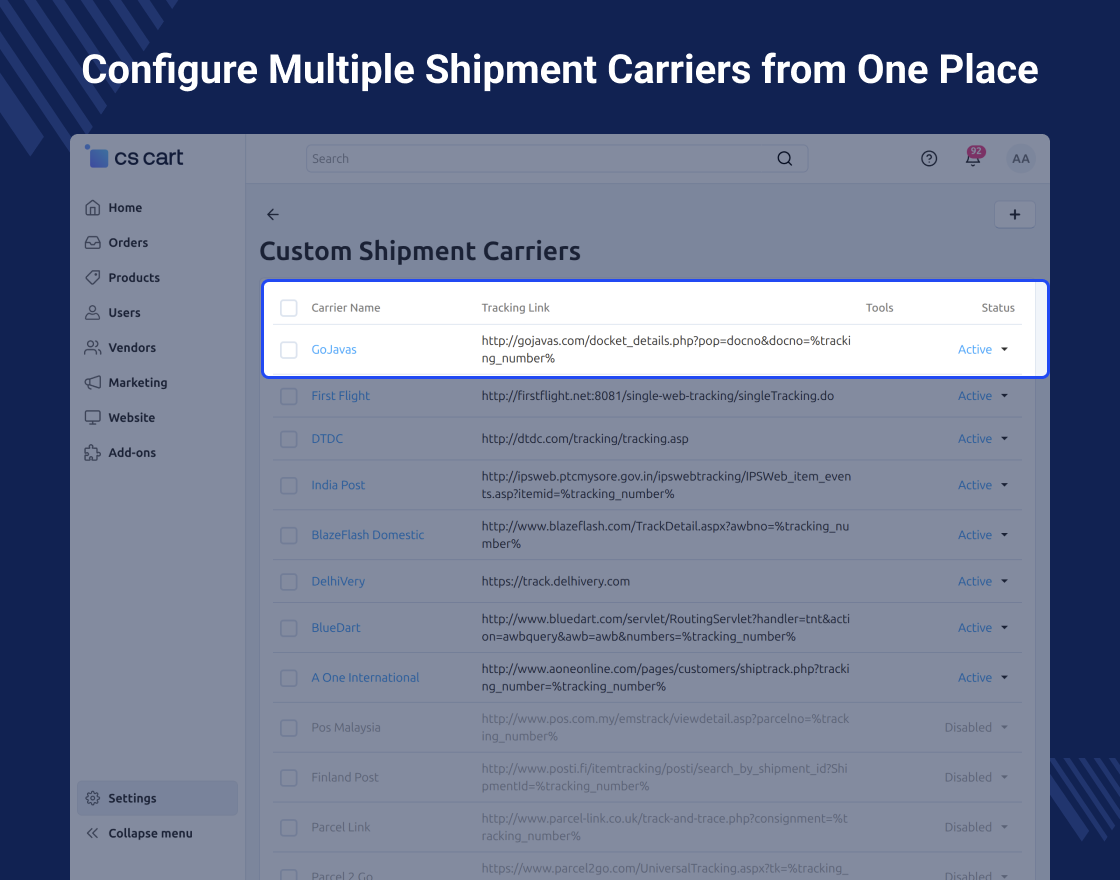Open the DelhiVery carrier link

[x=338, y=581]
